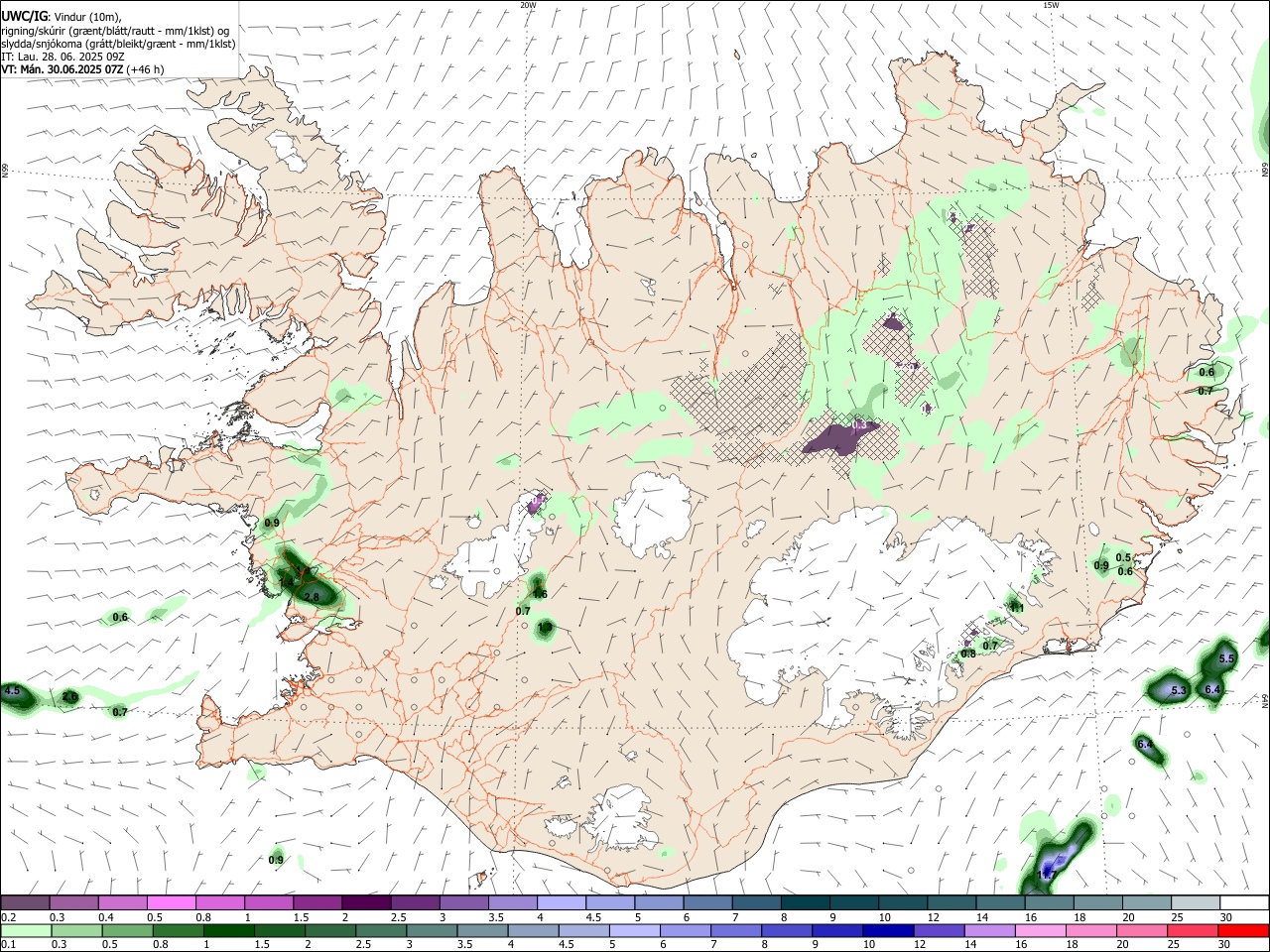Click the palest green rain swatch at 0.1
This screenshot has height=952, width=1270.
pyautogui.click(x=26, y=930)
